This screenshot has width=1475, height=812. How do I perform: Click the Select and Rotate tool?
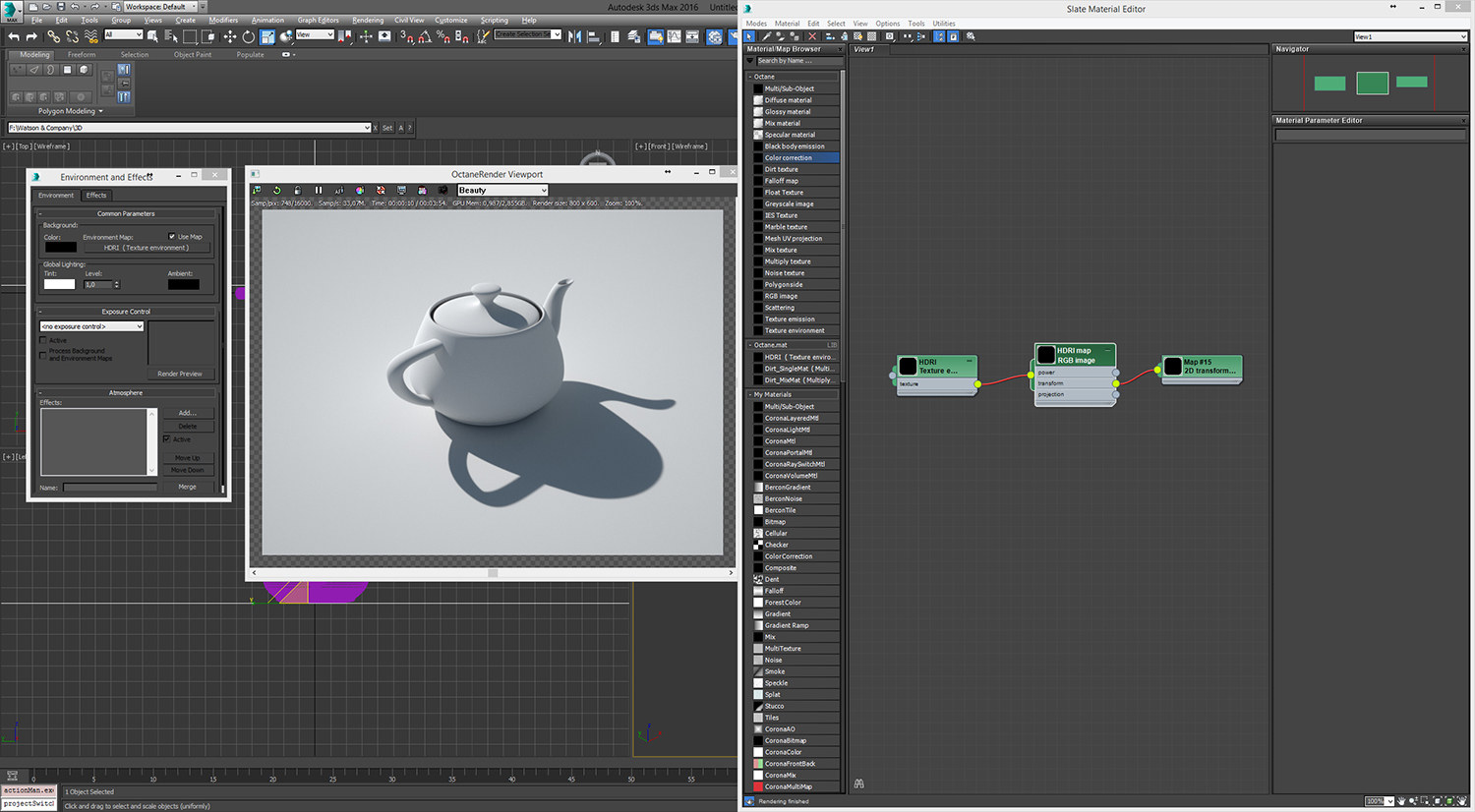pyautogui.click(x=248, y=36)
